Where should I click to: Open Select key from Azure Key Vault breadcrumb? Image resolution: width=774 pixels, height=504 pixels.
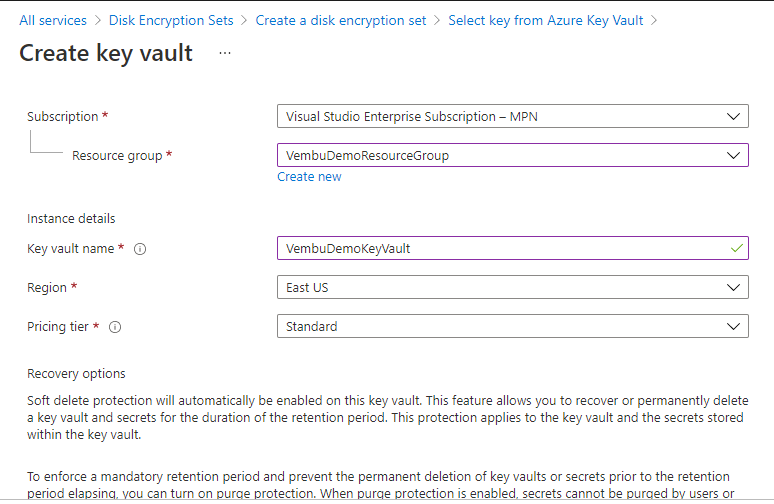tap(546, 20)
